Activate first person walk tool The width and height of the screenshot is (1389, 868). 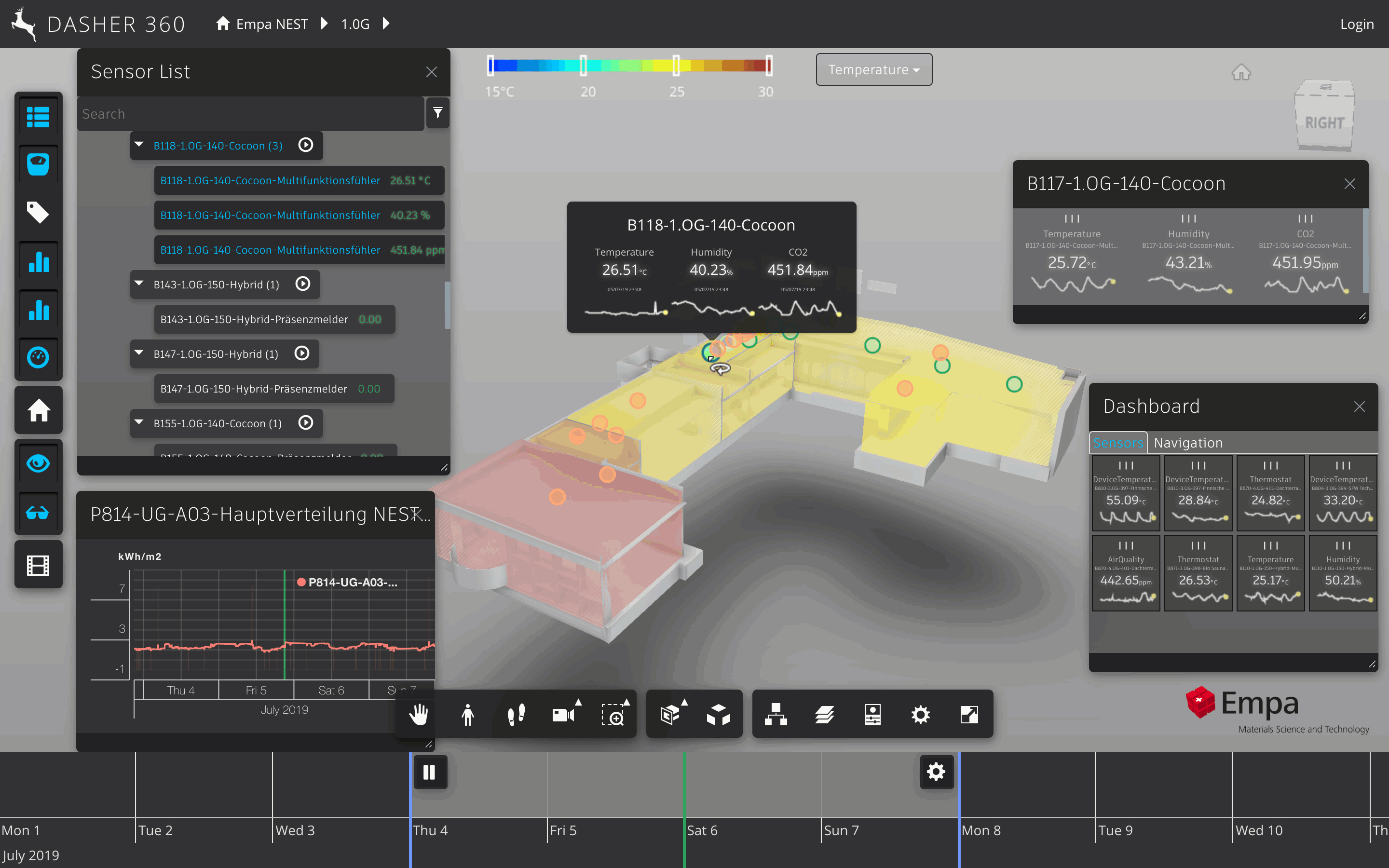tap(468, 714)
